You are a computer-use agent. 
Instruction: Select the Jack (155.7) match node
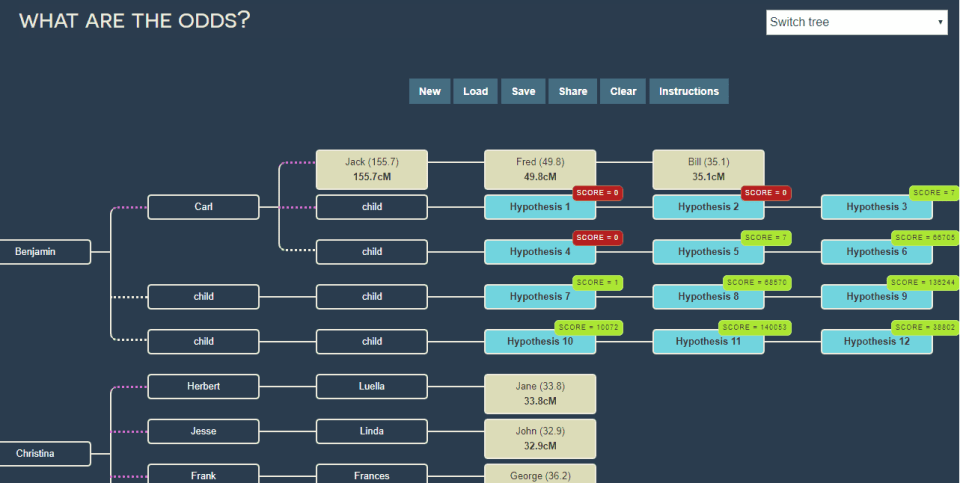[x=372, y=170]
